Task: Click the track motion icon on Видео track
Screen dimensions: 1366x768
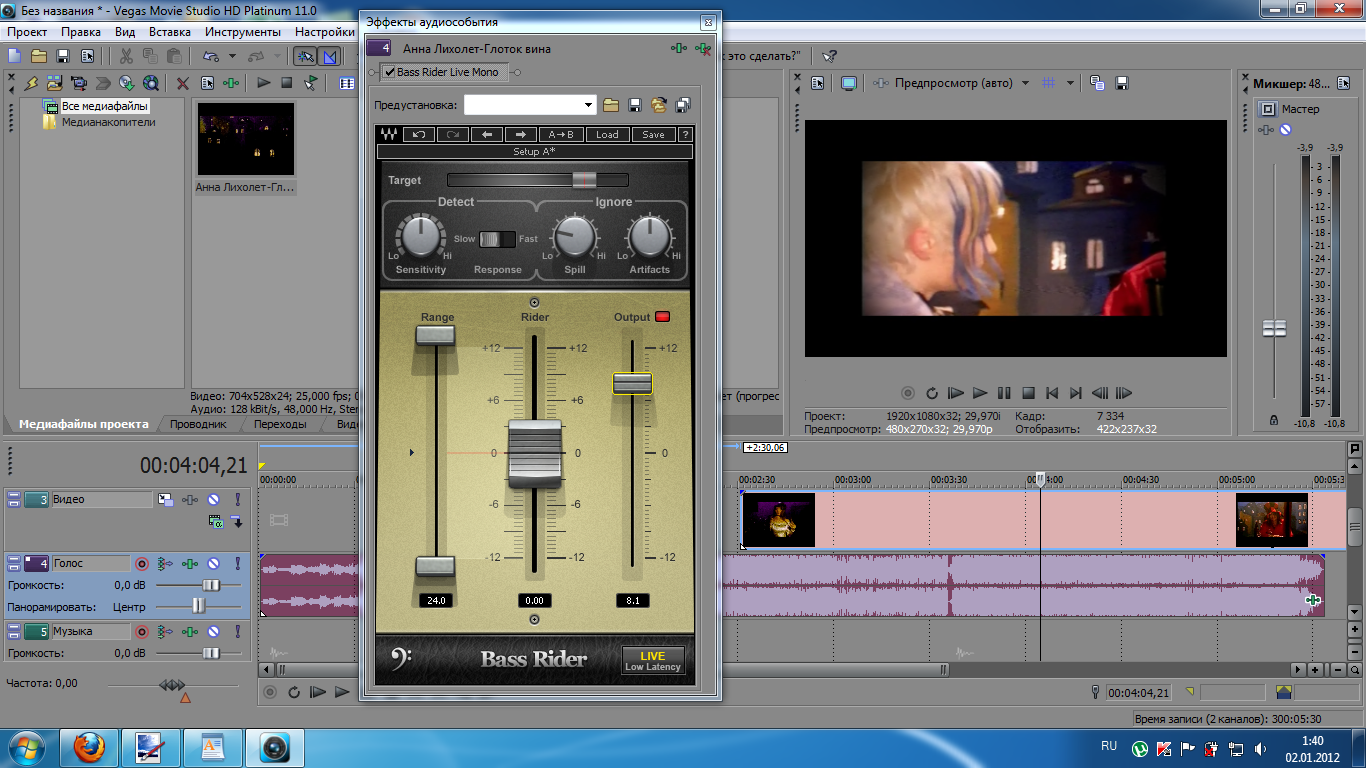Action: (165, 500)
